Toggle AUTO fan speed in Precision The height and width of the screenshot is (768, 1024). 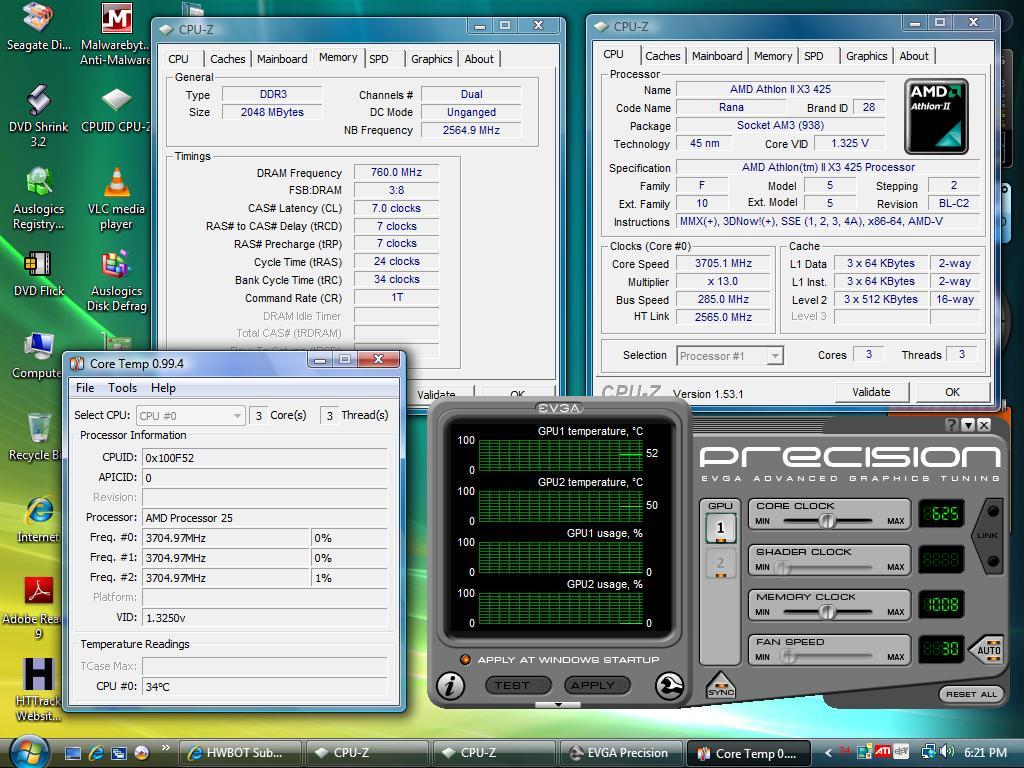(x=988, y=650)
